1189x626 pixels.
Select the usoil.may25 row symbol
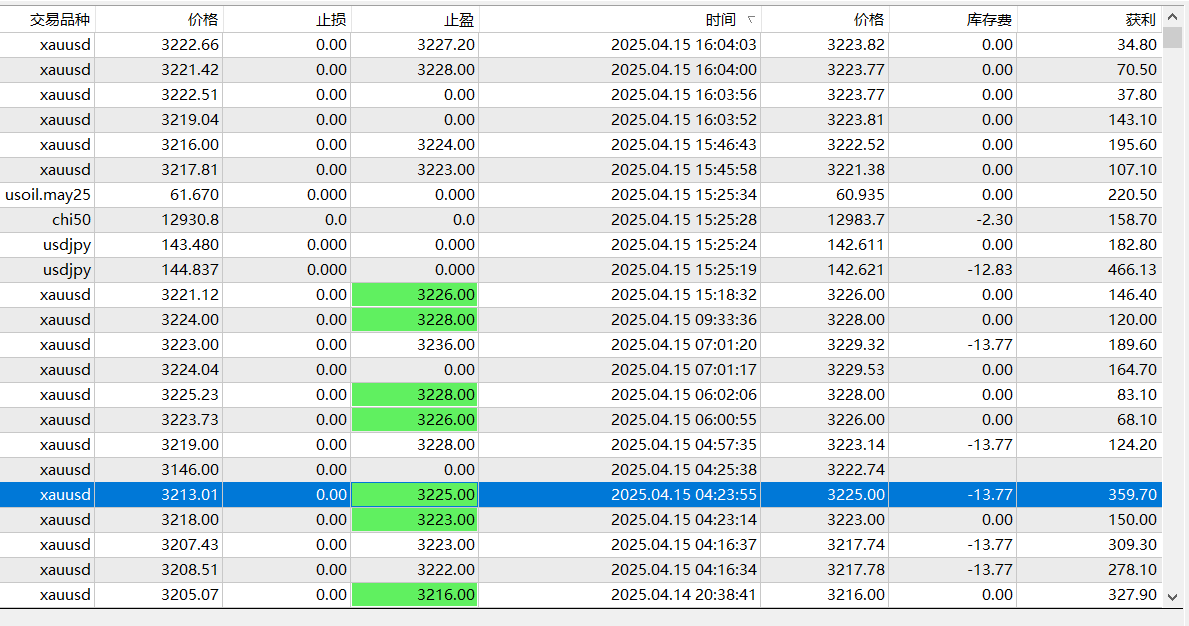pos(48,195)
